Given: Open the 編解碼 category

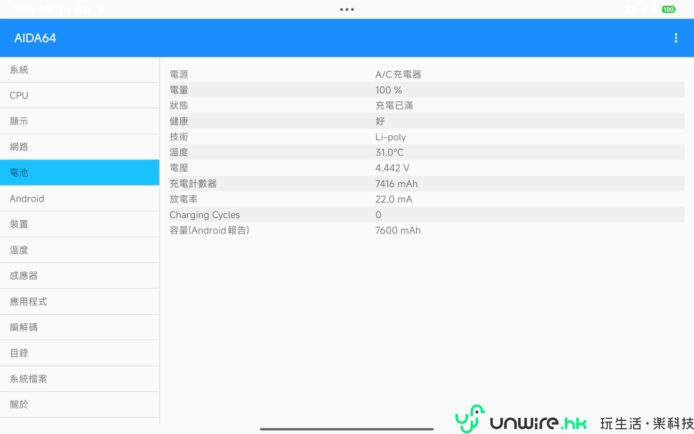Looking at the screenshot, I should click(80, 327).
